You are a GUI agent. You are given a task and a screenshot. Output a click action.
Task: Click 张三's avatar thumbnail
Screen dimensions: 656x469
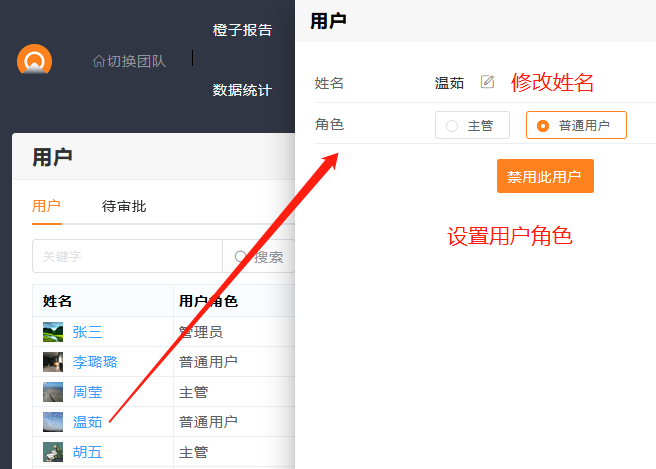tap(53, 332)
